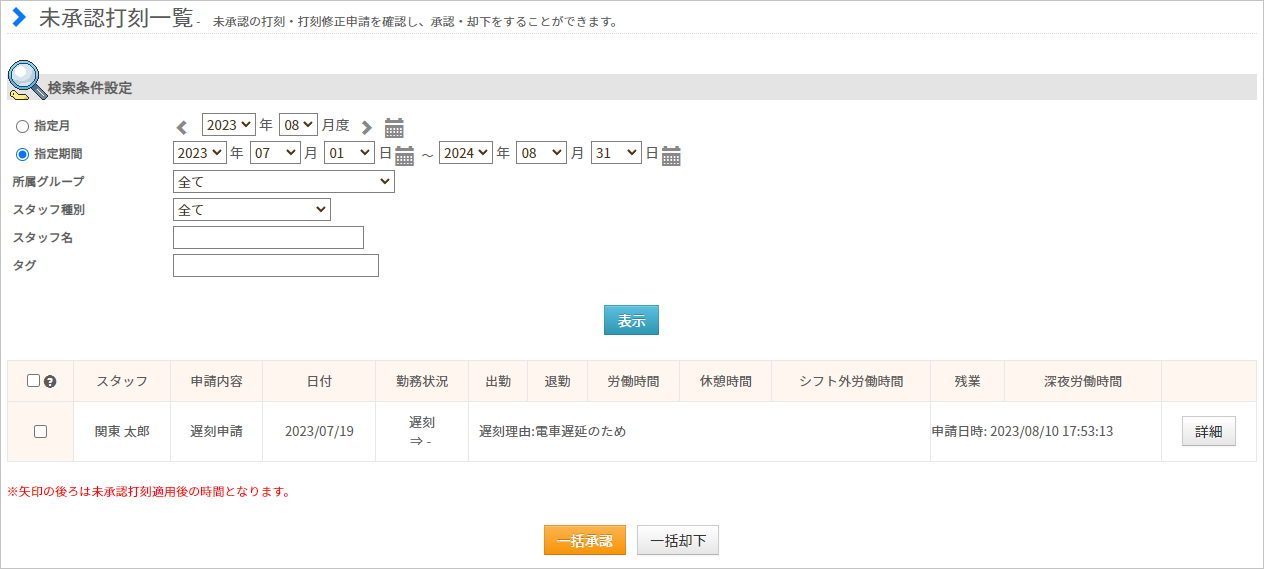Click blue chevron icon beside page title

coord(18,17)
